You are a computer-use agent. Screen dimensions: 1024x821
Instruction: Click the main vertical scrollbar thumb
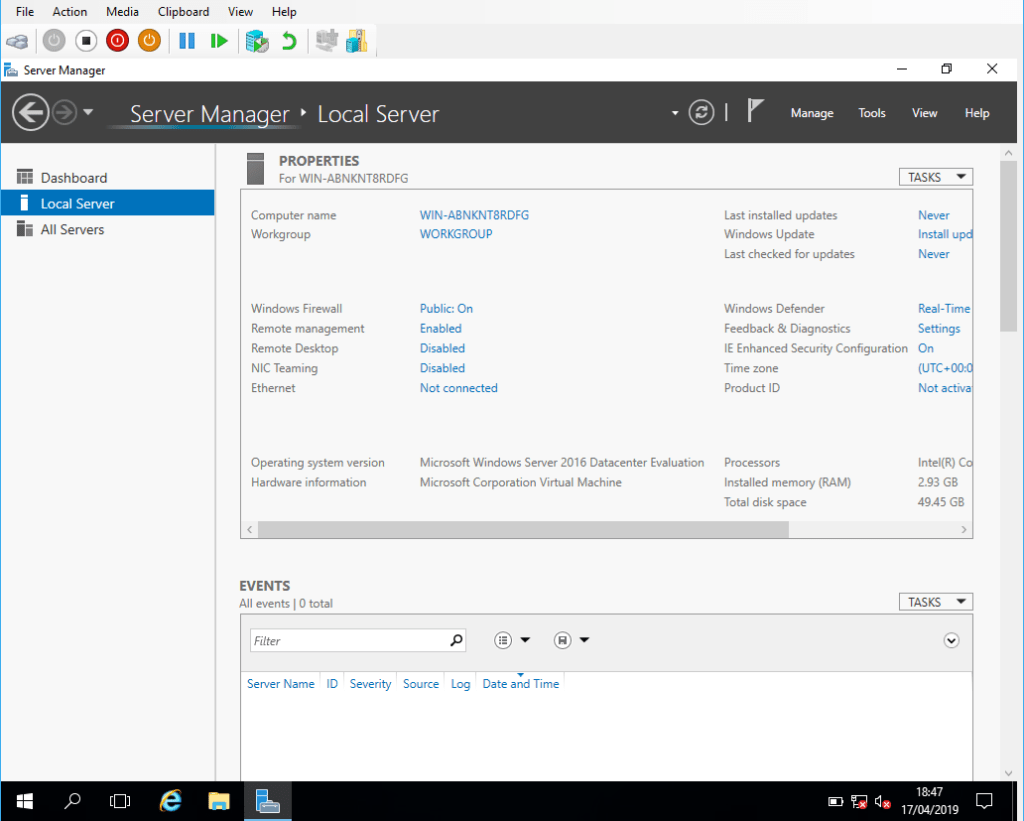coord(1008,246)
